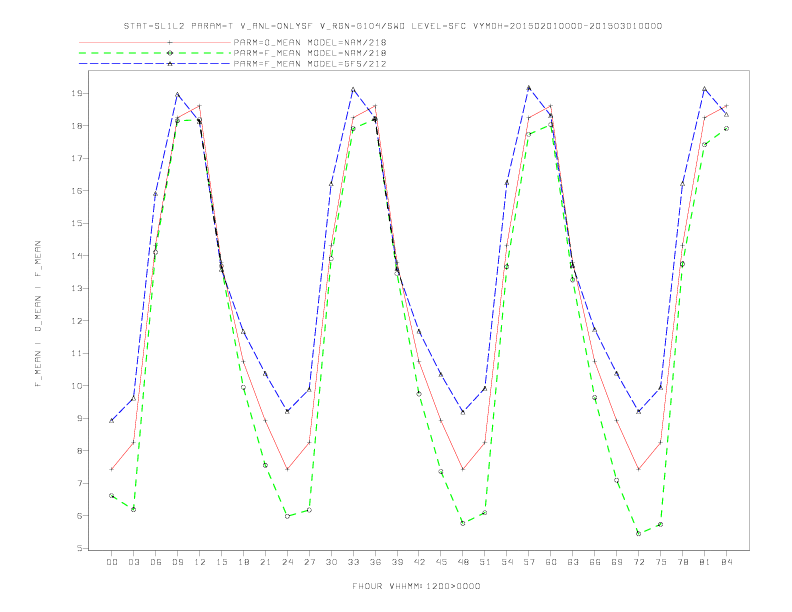Click y-axis value 8

click(x=80, y=451)
